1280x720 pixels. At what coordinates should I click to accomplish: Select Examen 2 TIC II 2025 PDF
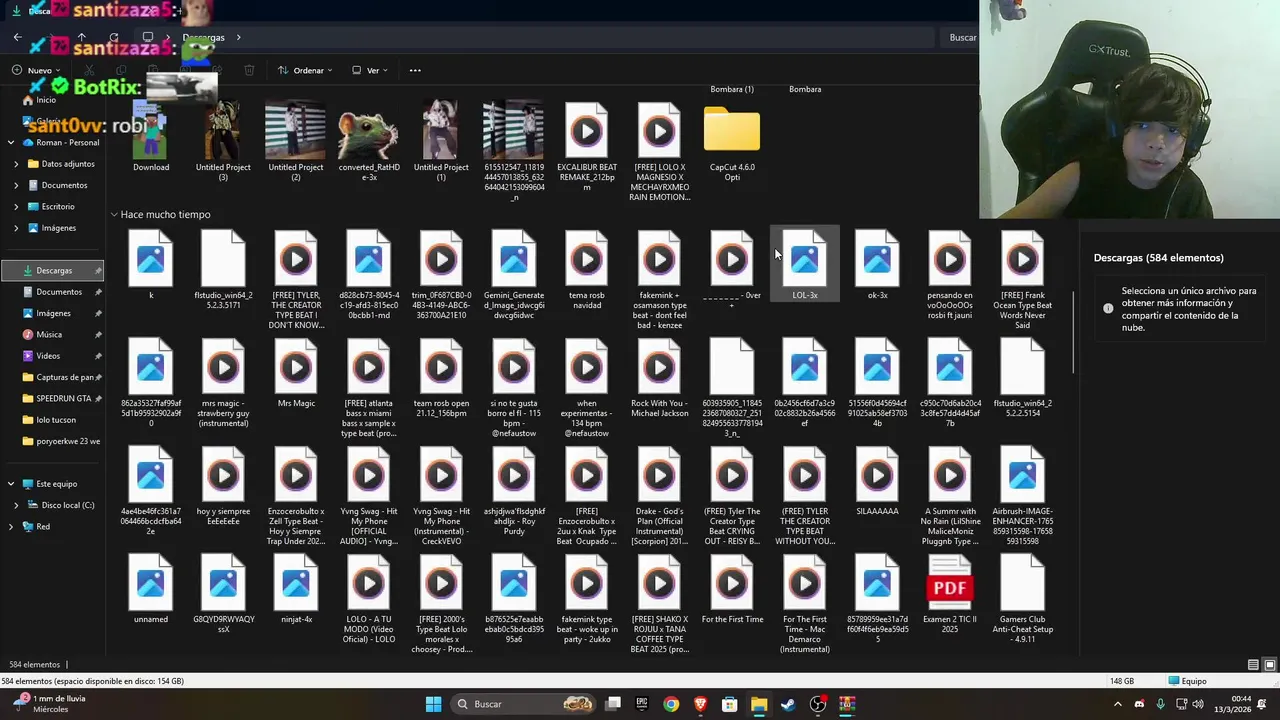[x=950, y=594]
